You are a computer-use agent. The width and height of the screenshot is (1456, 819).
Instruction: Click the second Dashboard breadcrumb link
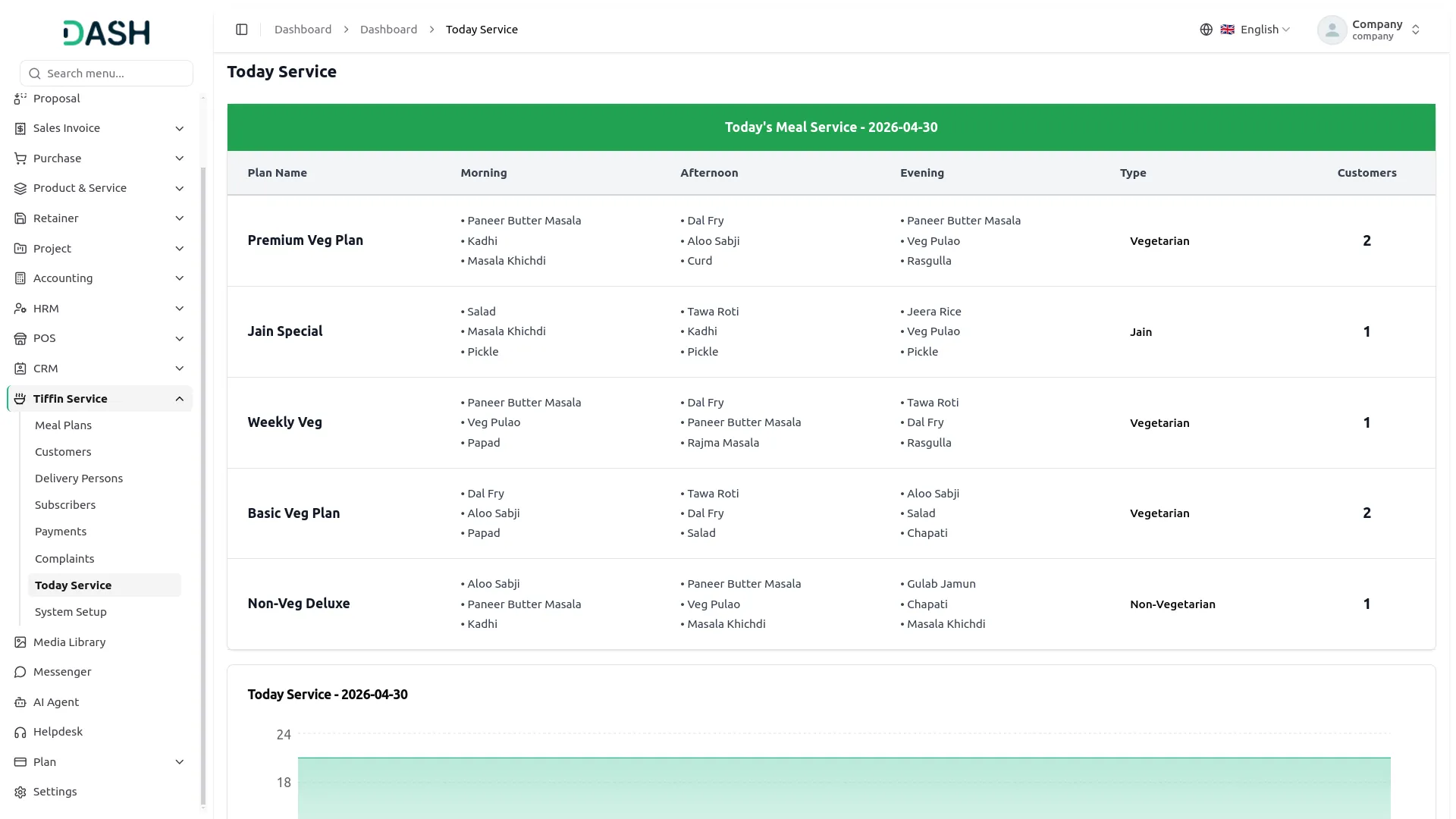click(388, 30)
